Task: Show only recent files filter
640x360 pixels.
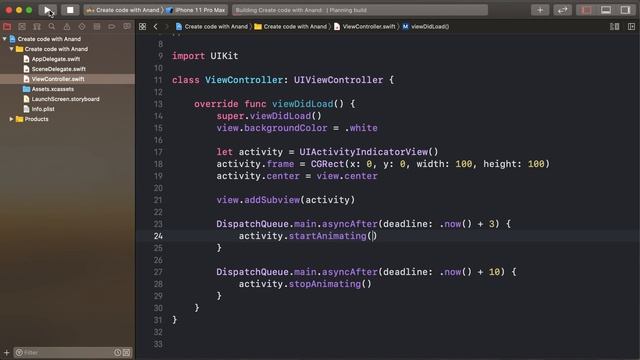Action: pos(118,352)
